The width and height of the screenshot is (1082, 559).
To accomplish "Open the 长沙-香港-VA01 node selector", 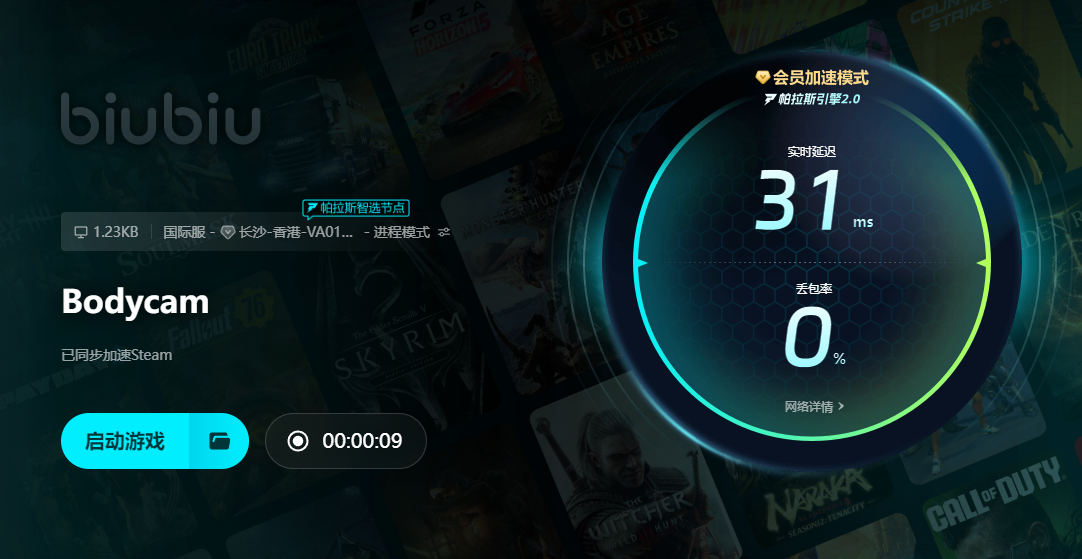I will click(x=296, y=232).
